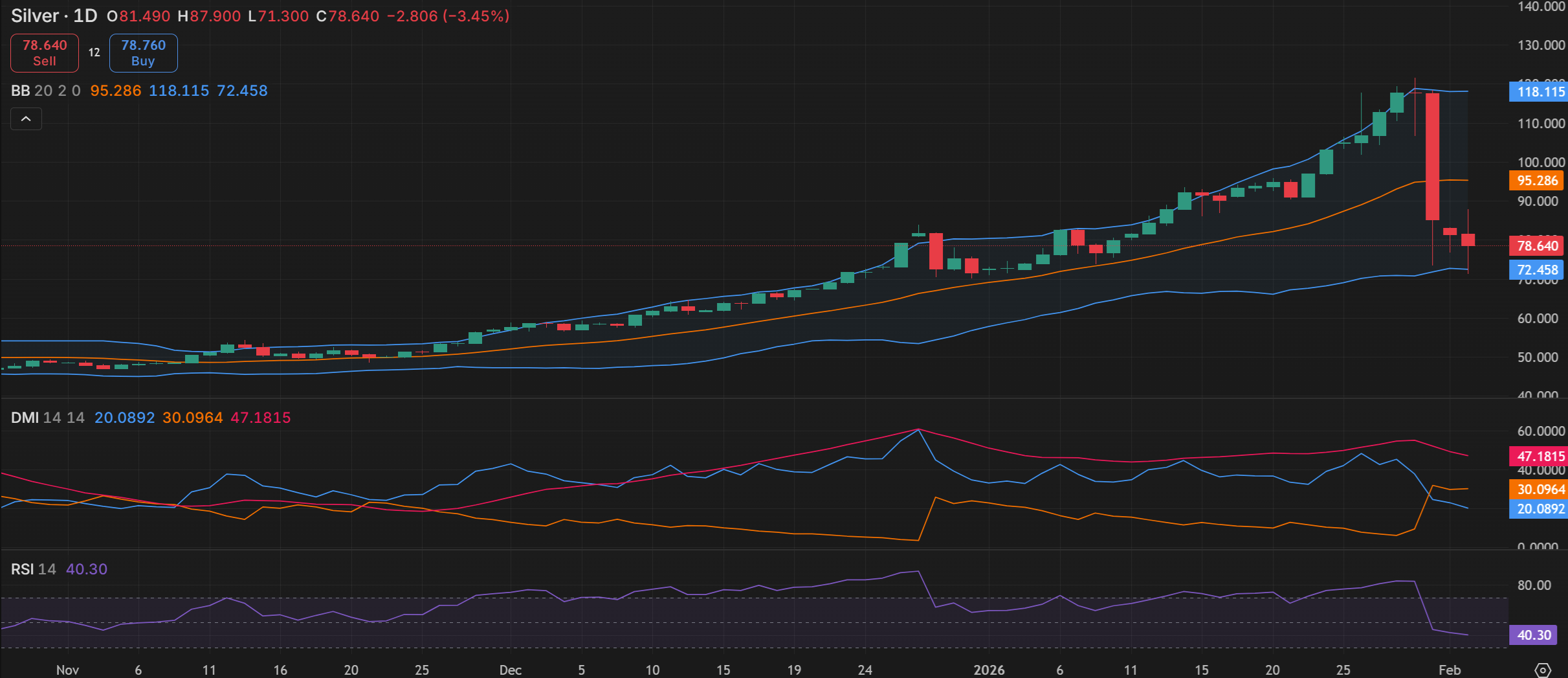Open chart settings hexagon gear icon

pos(1543,670)
